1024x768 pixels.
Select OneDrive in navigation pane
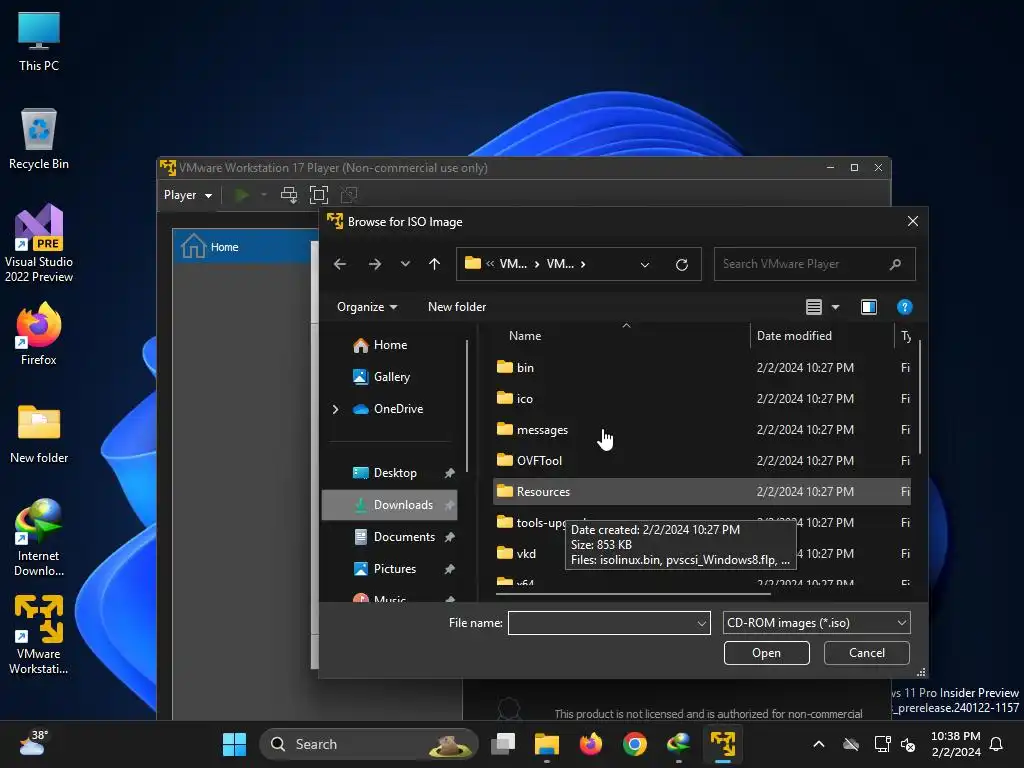pyautogui.click(x=398, y=409)
